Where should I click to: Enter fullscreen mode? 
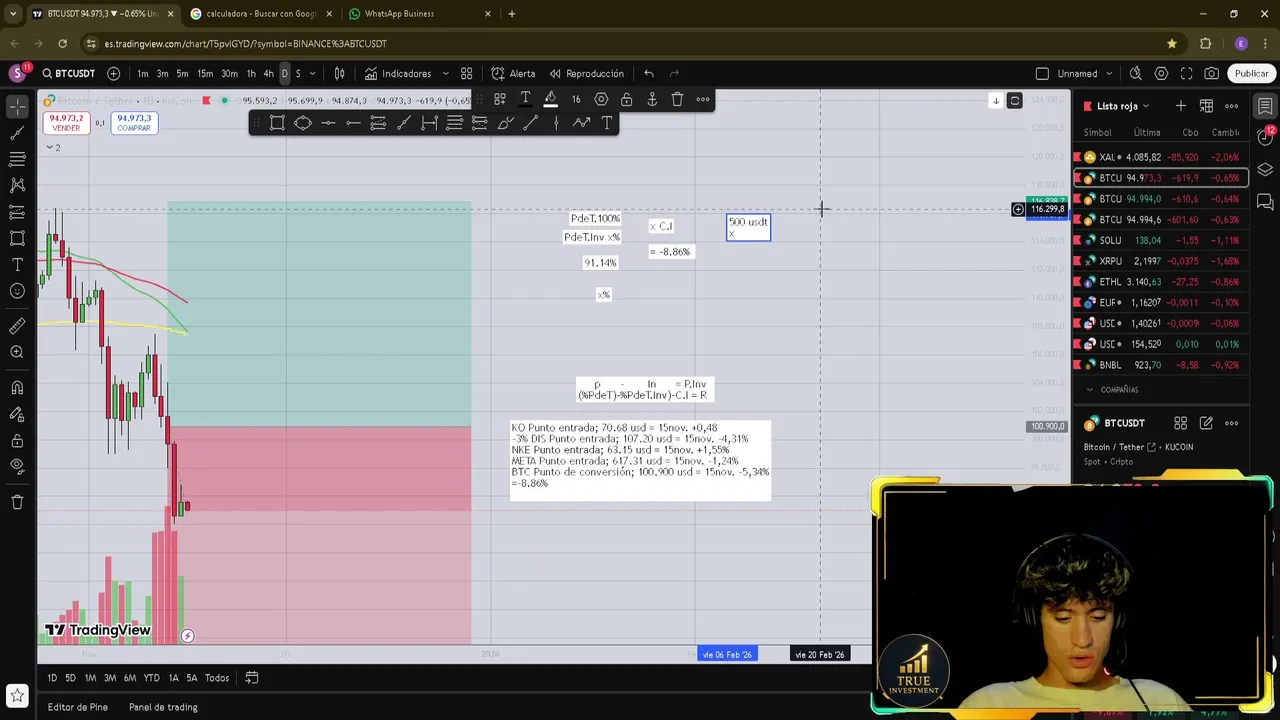[x=1186, y=73]
